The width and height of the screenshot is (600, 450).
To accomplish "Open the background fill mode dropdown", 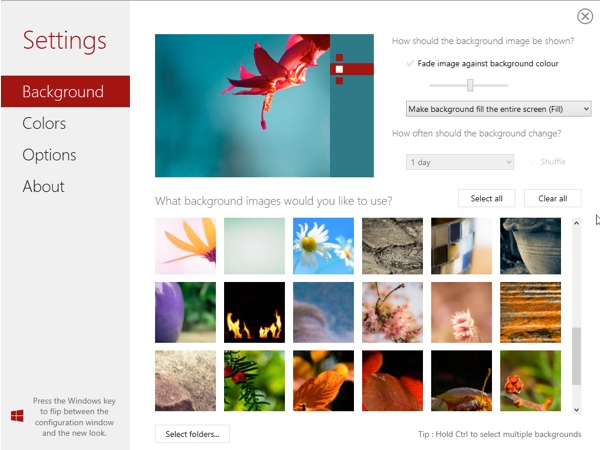I will [x=498, y=109].
